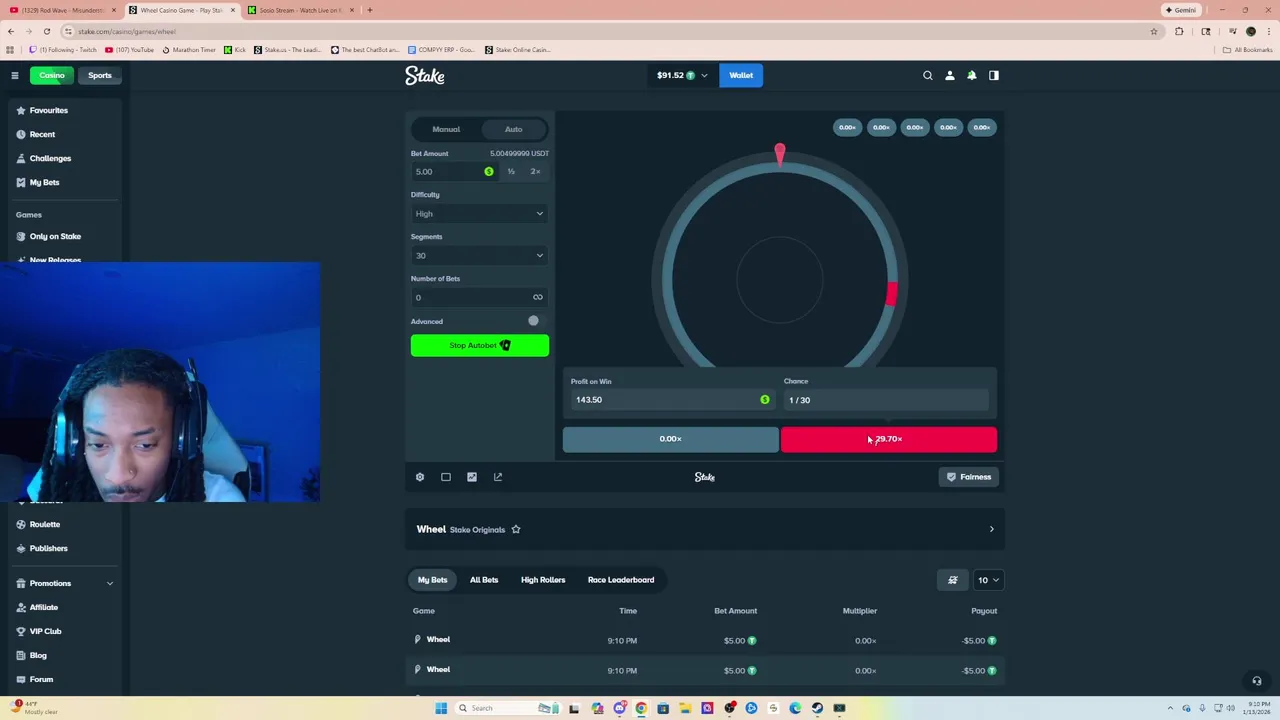The width and height of the screenshot is (1280, 720).
Task: Open the VIP Club sidebar link
Action: [45, 631]
